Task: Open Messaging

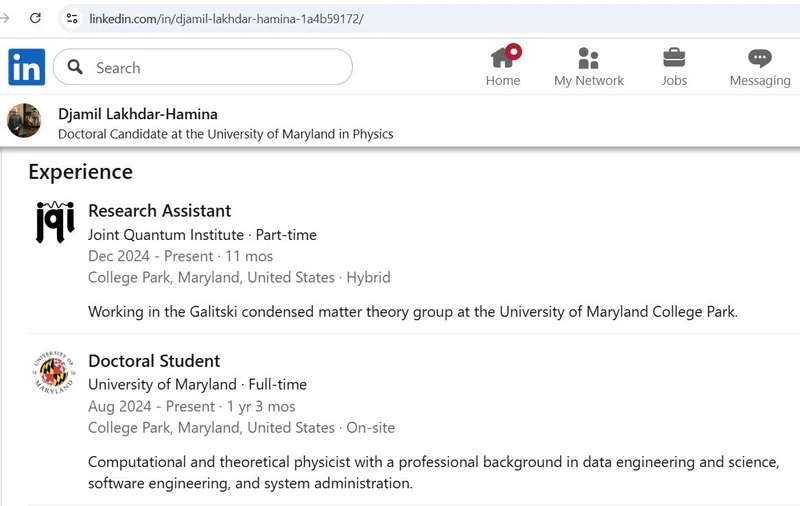Action: point(759,67)
